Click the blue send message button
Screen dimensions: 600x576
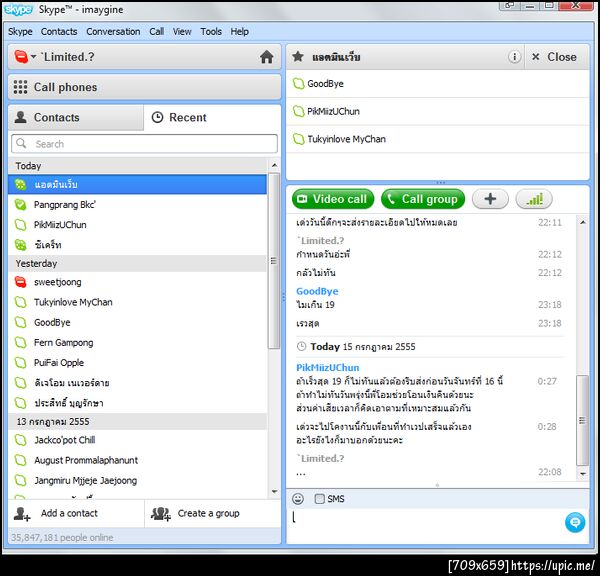tap(575, 523)
